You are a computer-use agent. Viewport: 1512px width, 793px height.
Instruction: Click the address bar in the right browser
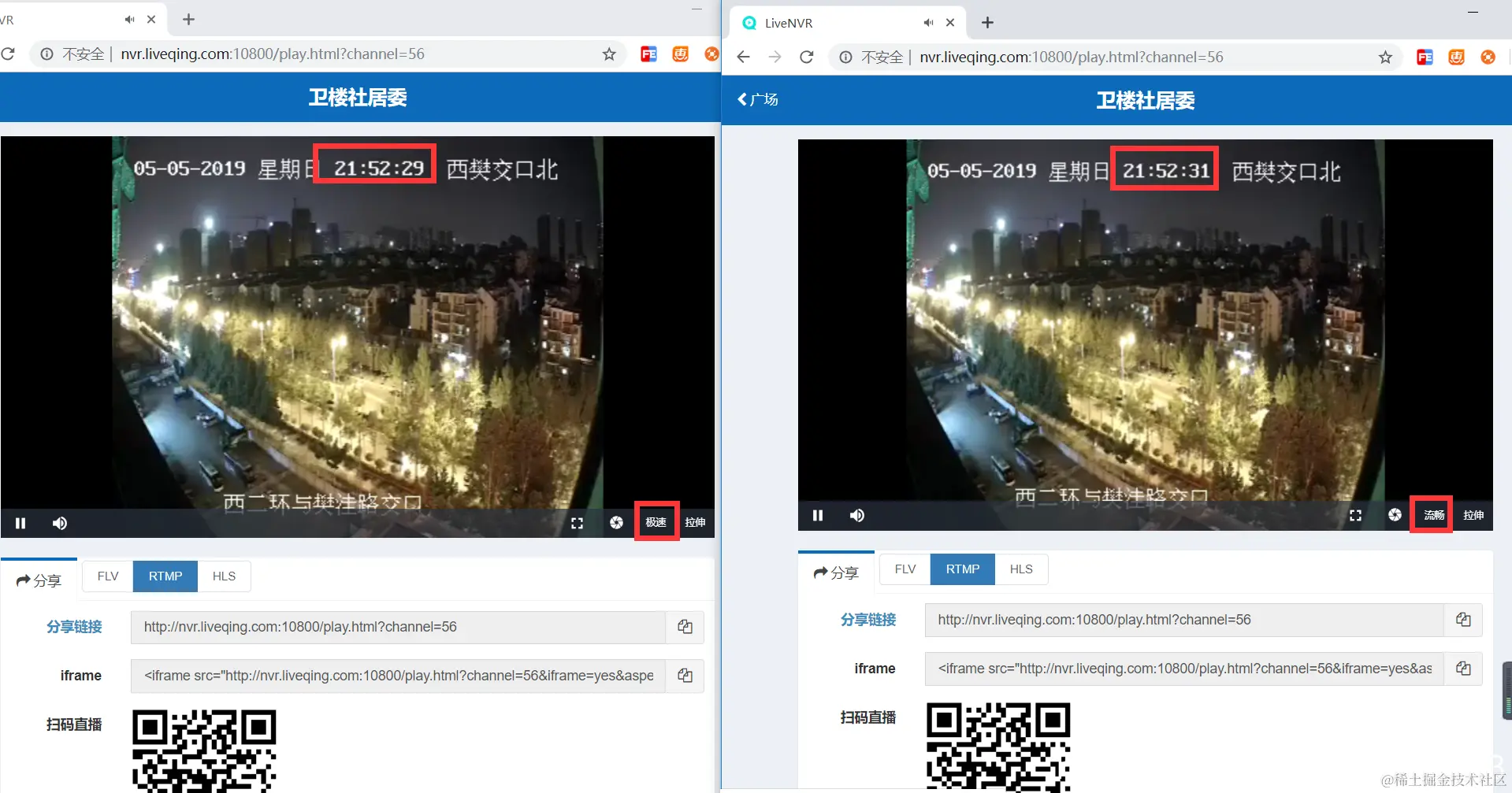click(1103, 56)
